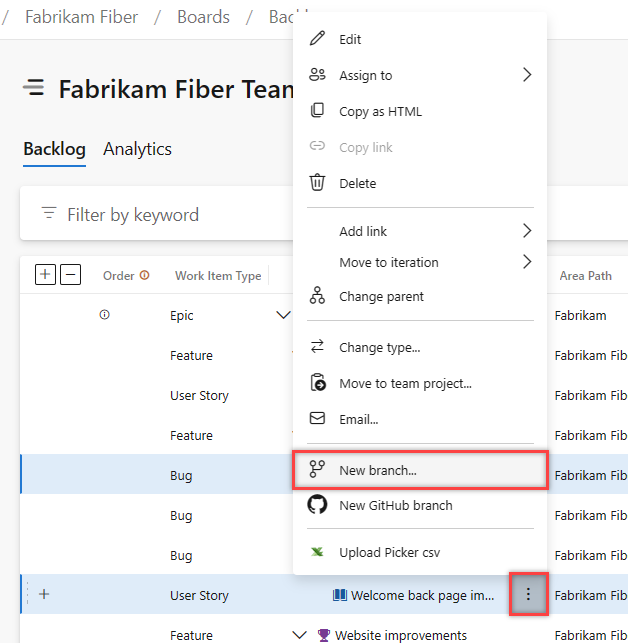Screen dimensions: 628x643
Task: Click the New branch git icon
Action: [x=317, y=469]
